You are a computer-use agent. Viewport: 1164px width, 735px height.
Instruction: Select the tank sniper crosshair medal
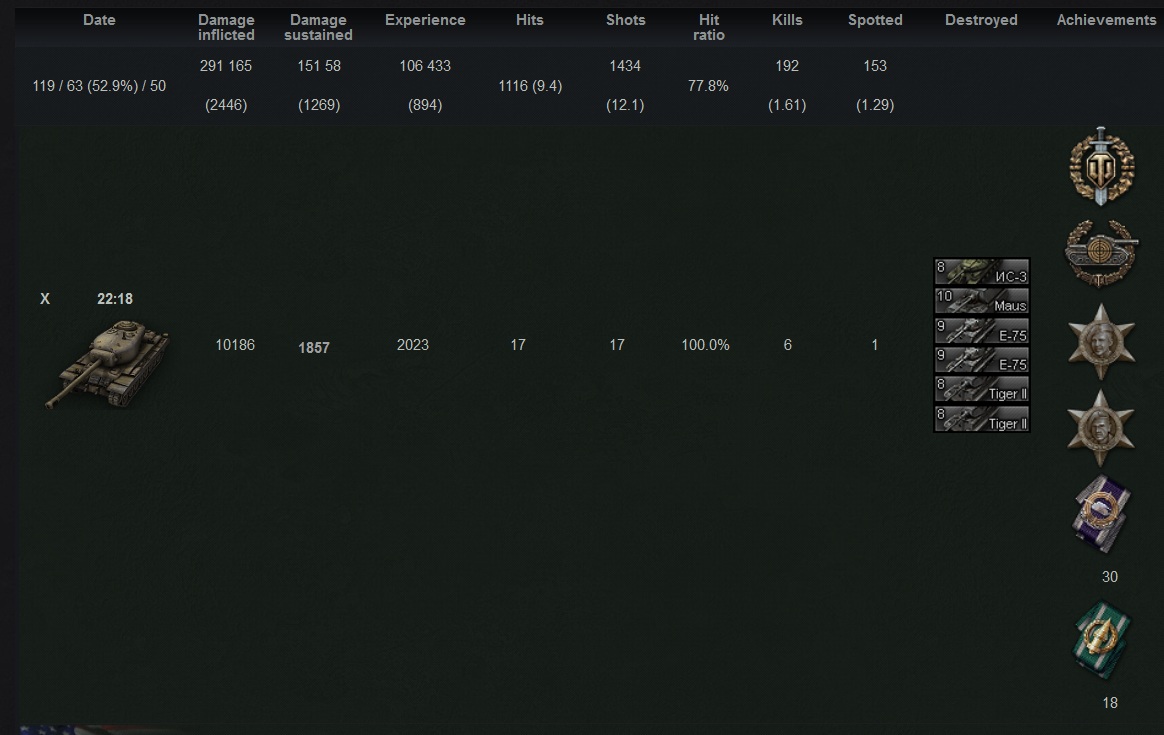pos(1101,252)
